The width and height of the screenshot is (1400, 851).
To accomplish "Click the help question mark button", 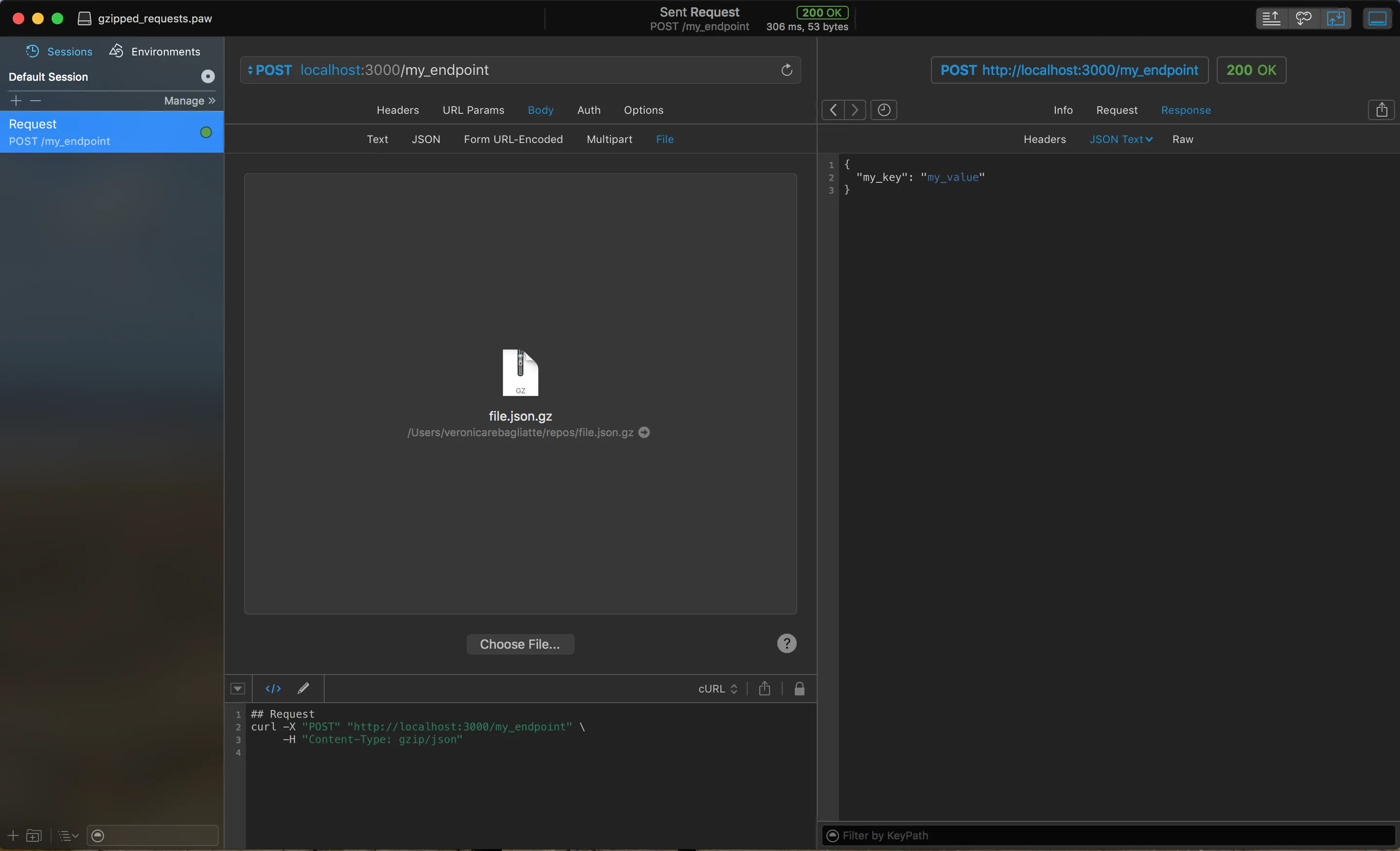I will tap(787, 643).
